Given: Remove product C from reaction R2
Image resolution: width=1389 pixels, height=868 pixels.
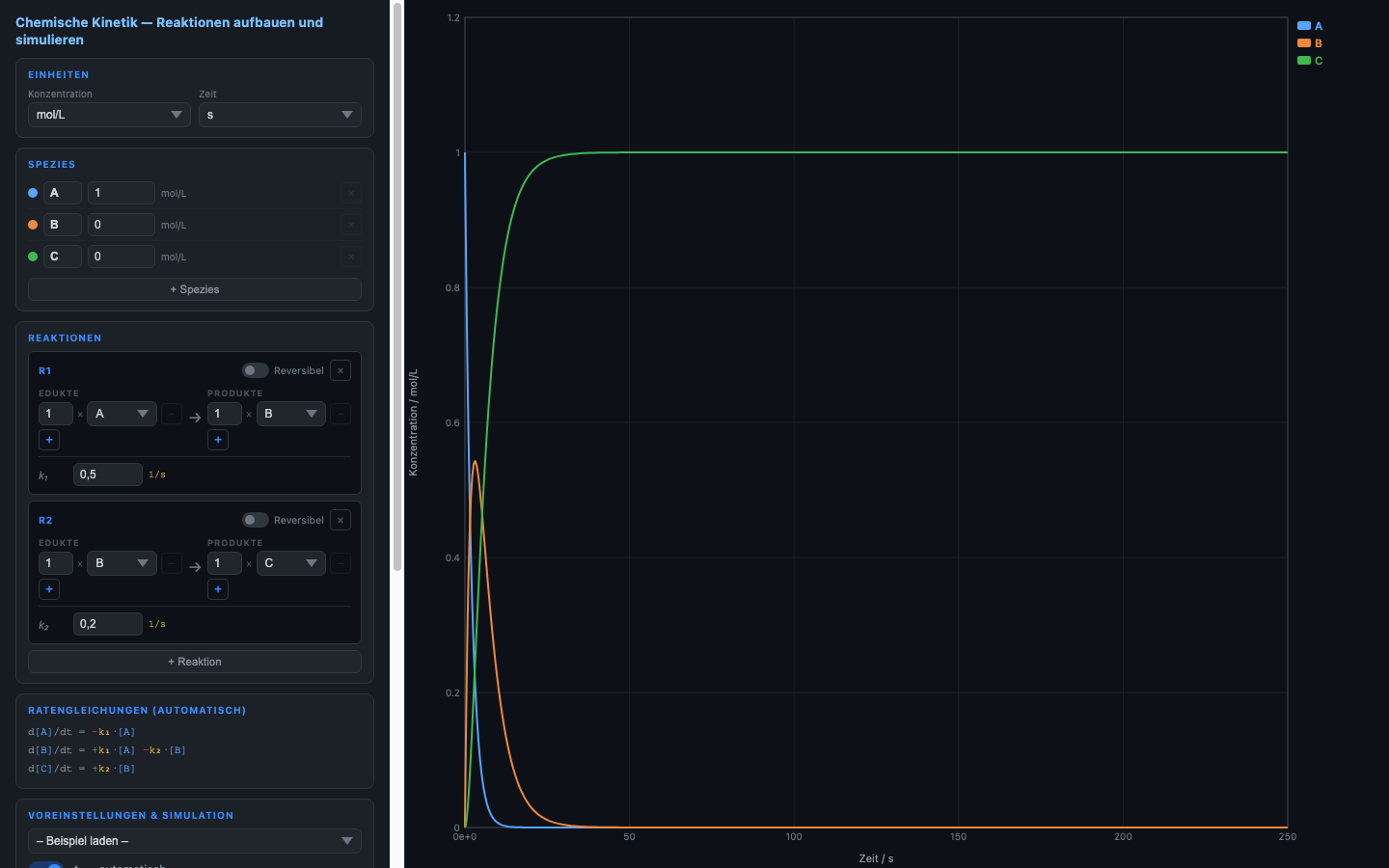Looking at the screenshot, I should 340,563.
